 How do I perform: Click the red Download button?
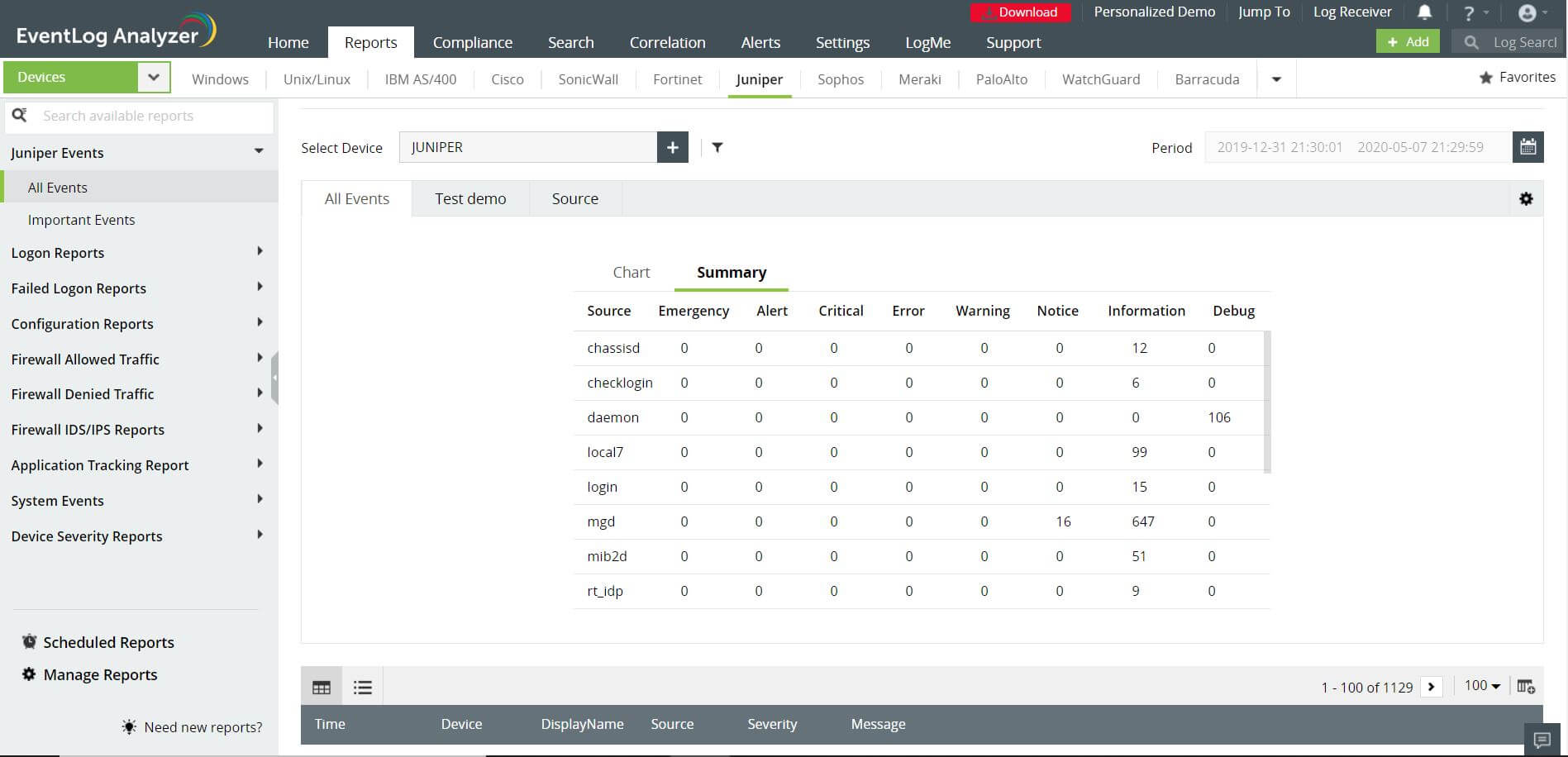pyautogui.click(x=1020, y=12)
